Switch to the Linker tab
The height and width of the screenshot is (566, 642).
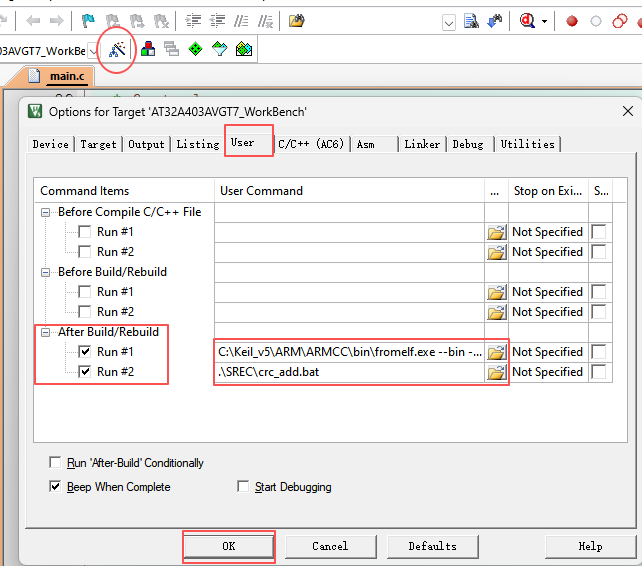422,144
